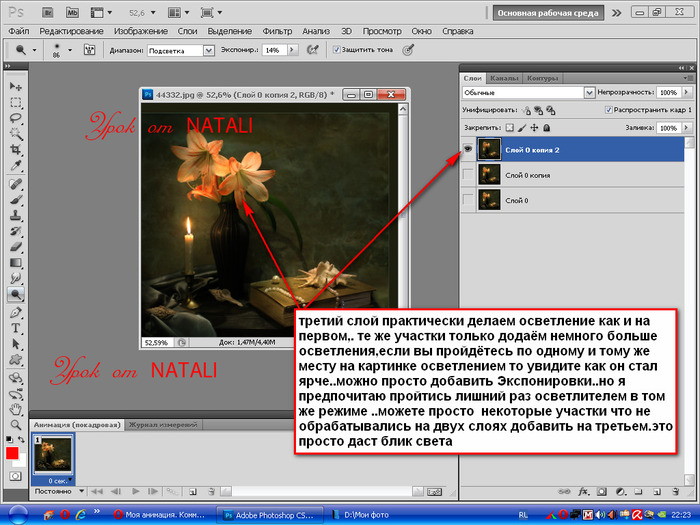Open the brush preset picker arrow
700x525 pixels.
click(70, 50)
